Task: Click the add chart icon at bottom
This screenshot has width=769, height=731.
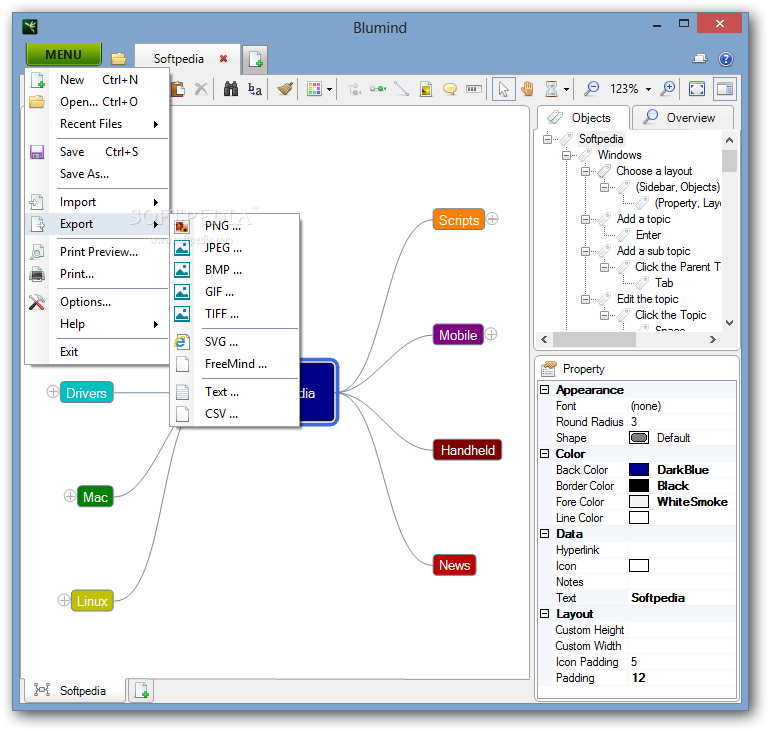Action: pos(141,690)
